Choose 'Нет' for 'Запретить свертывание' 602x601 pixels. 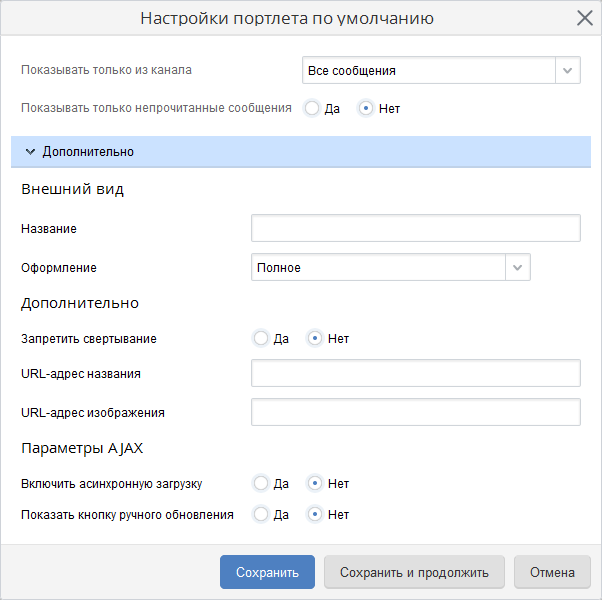coord(315,338)
